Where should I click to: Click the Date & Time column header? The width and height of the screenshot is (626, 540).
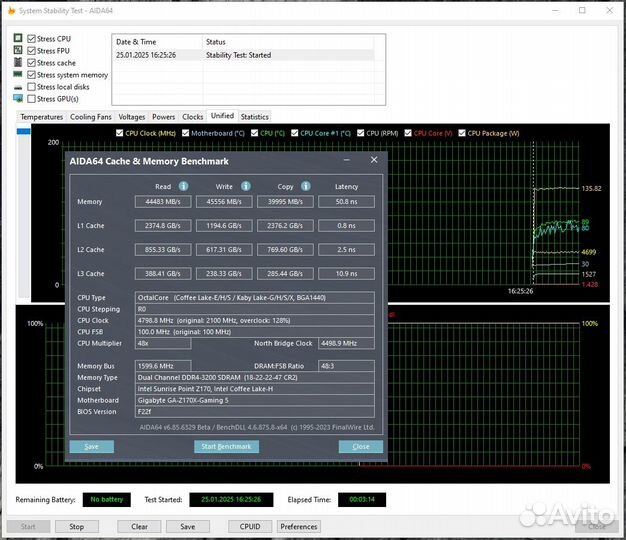coord(157,42)
